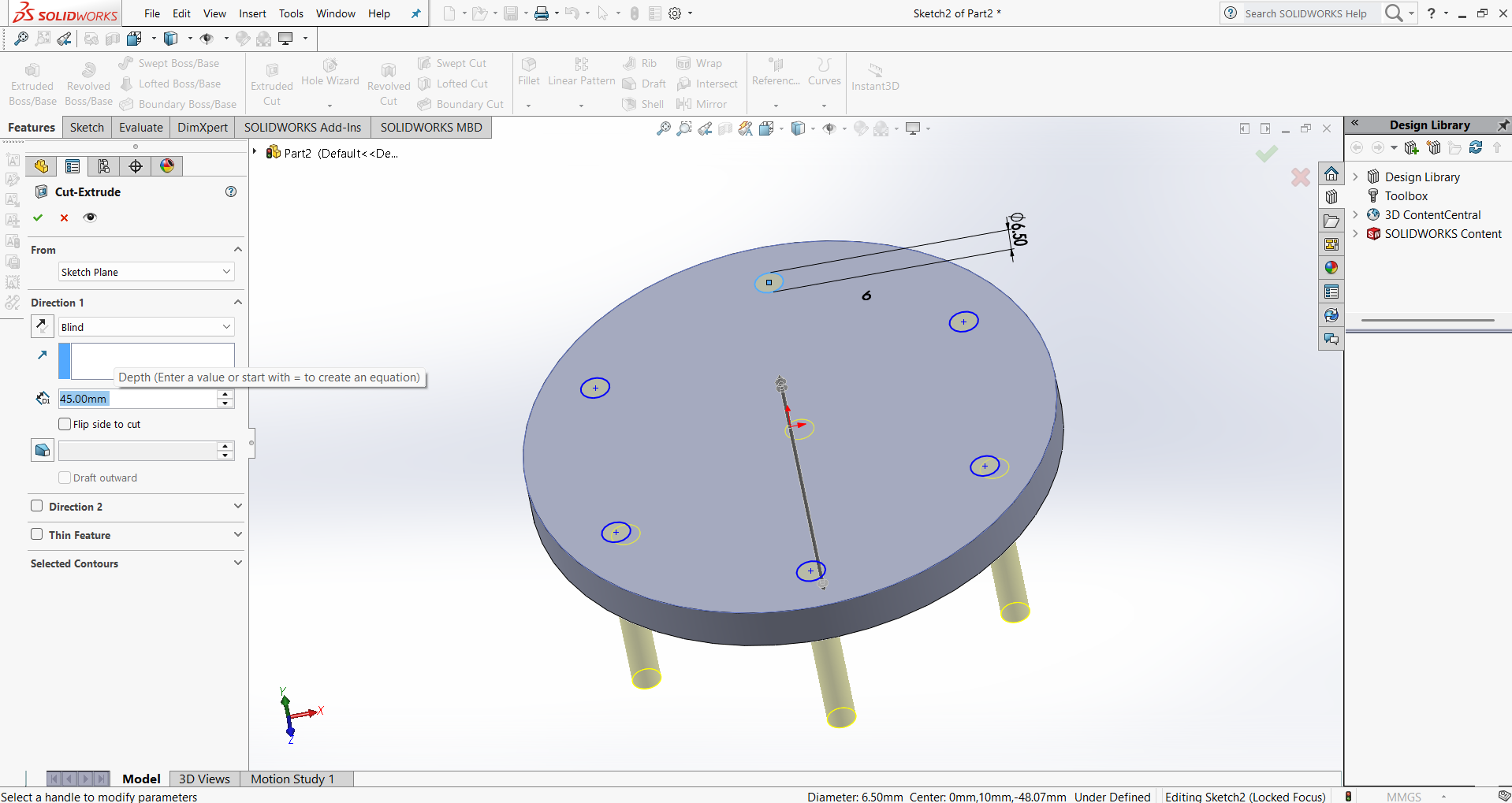The width and height of the screenshot is (1512, 803).
Task: Open Custom Properties tab in task pane
Action: 1331,292
